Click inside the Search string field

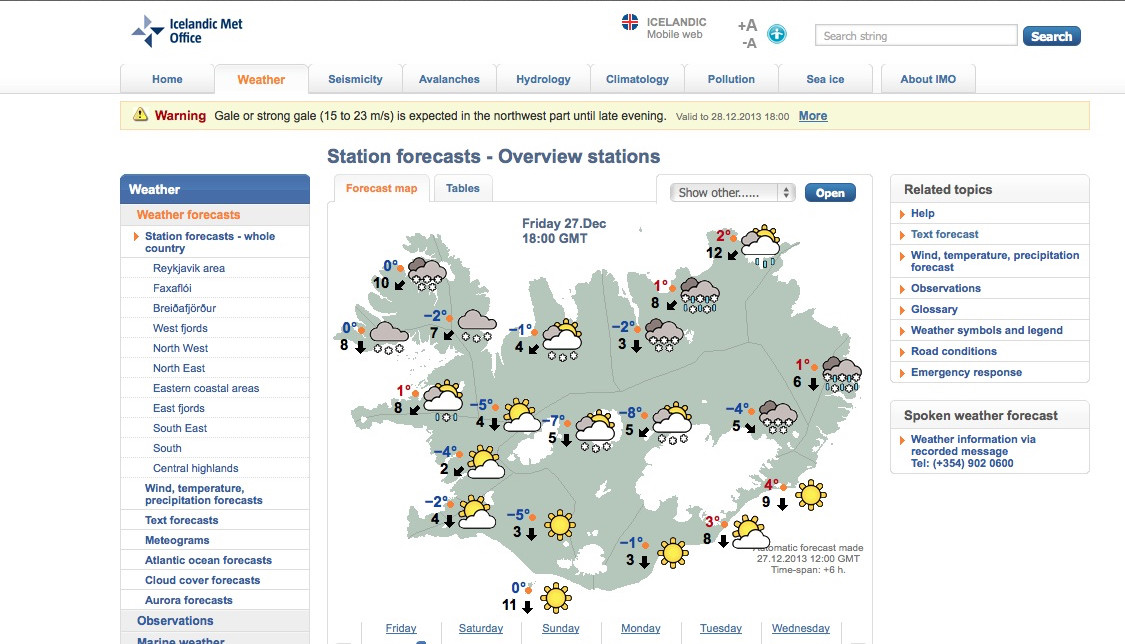(x=915, y=36)
